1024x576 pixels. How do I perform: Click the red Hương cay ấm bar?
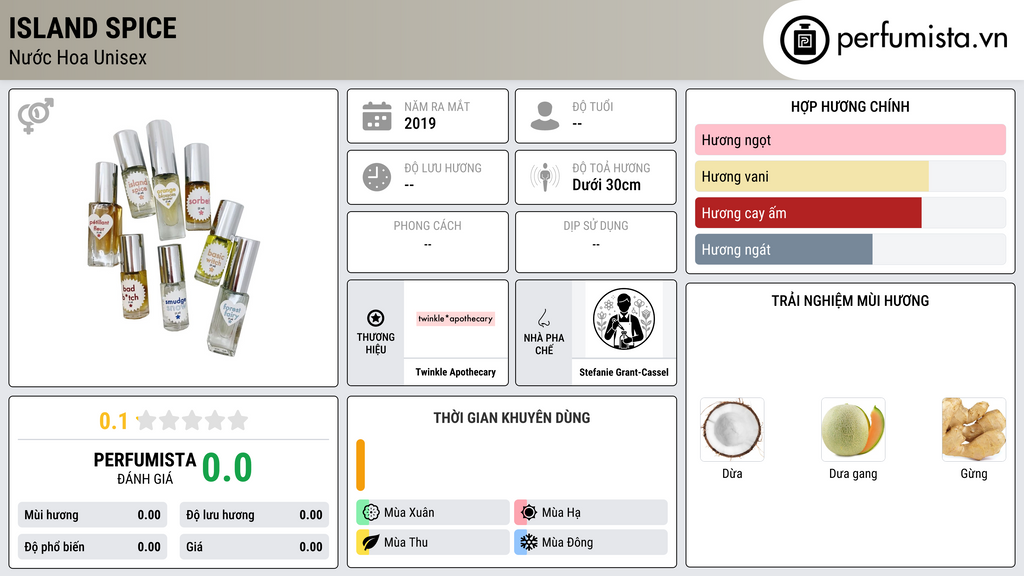(x=808, y=213)
